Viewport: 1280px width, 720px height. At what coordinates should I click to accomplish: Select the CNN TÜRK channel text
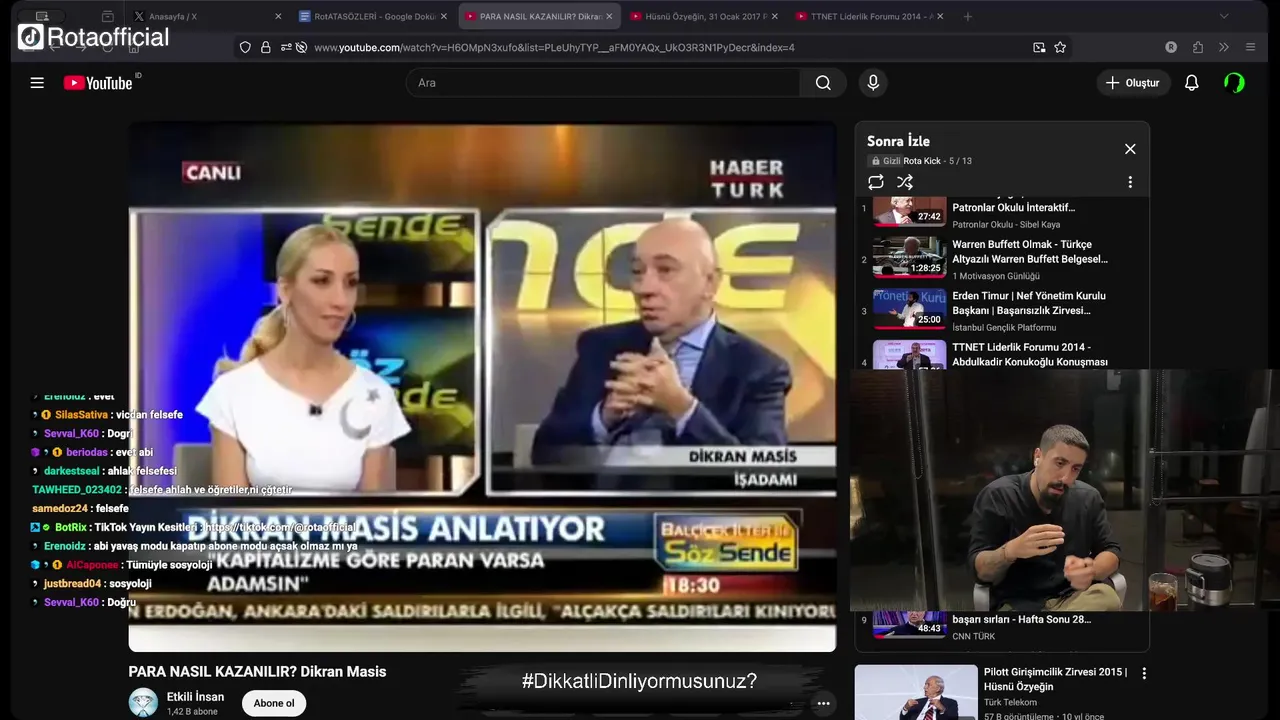click(974, 637)
